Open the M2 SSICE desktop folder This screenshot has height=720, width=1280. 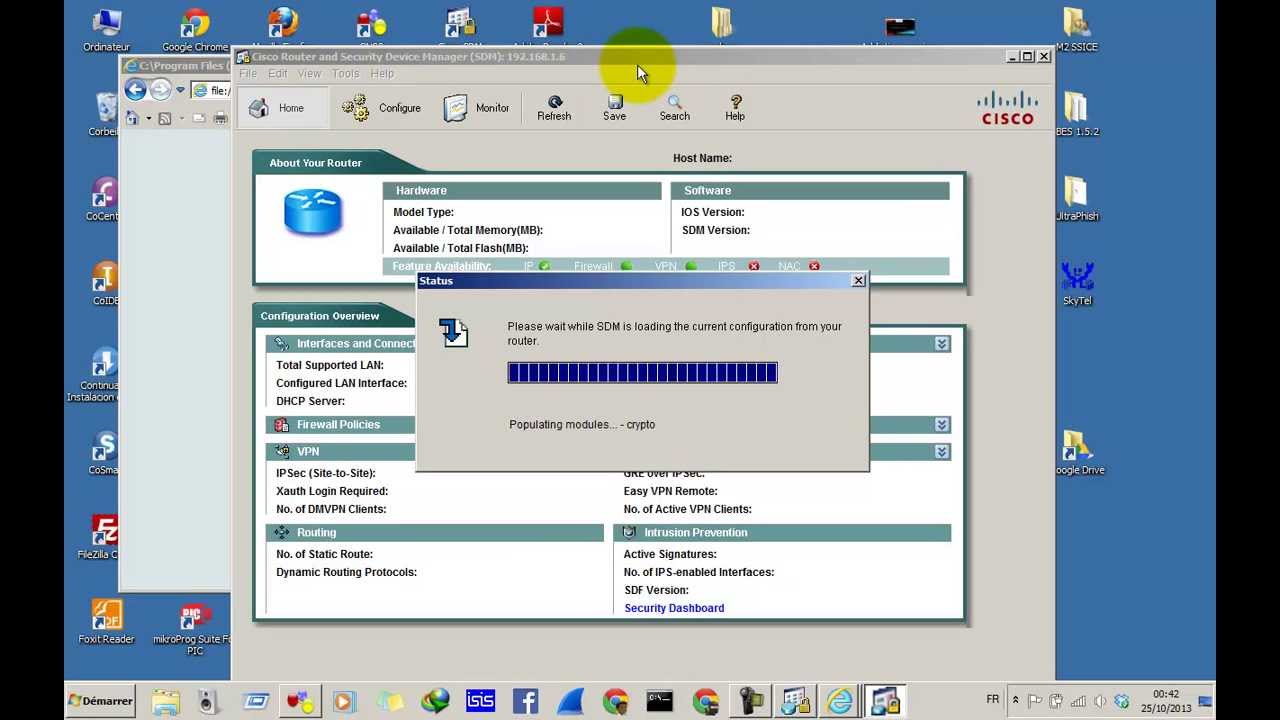pyautogui.click(x=1077, y=30)
